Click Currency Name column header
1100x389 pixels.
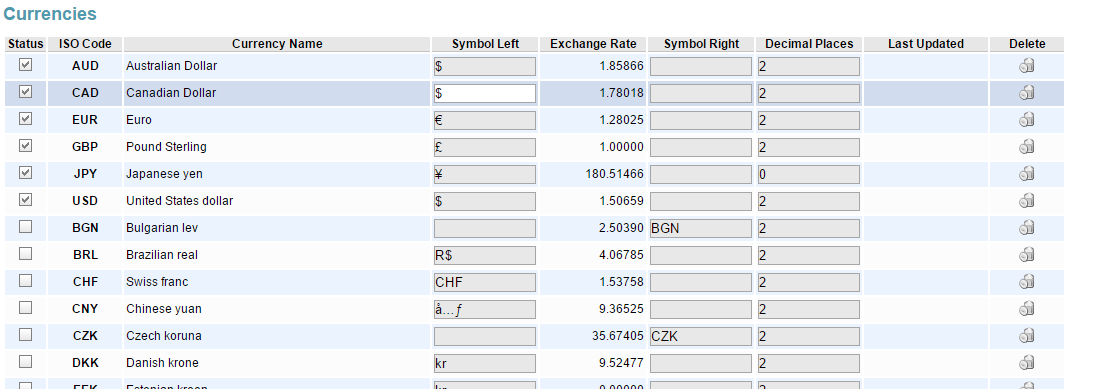pos(277,43)
